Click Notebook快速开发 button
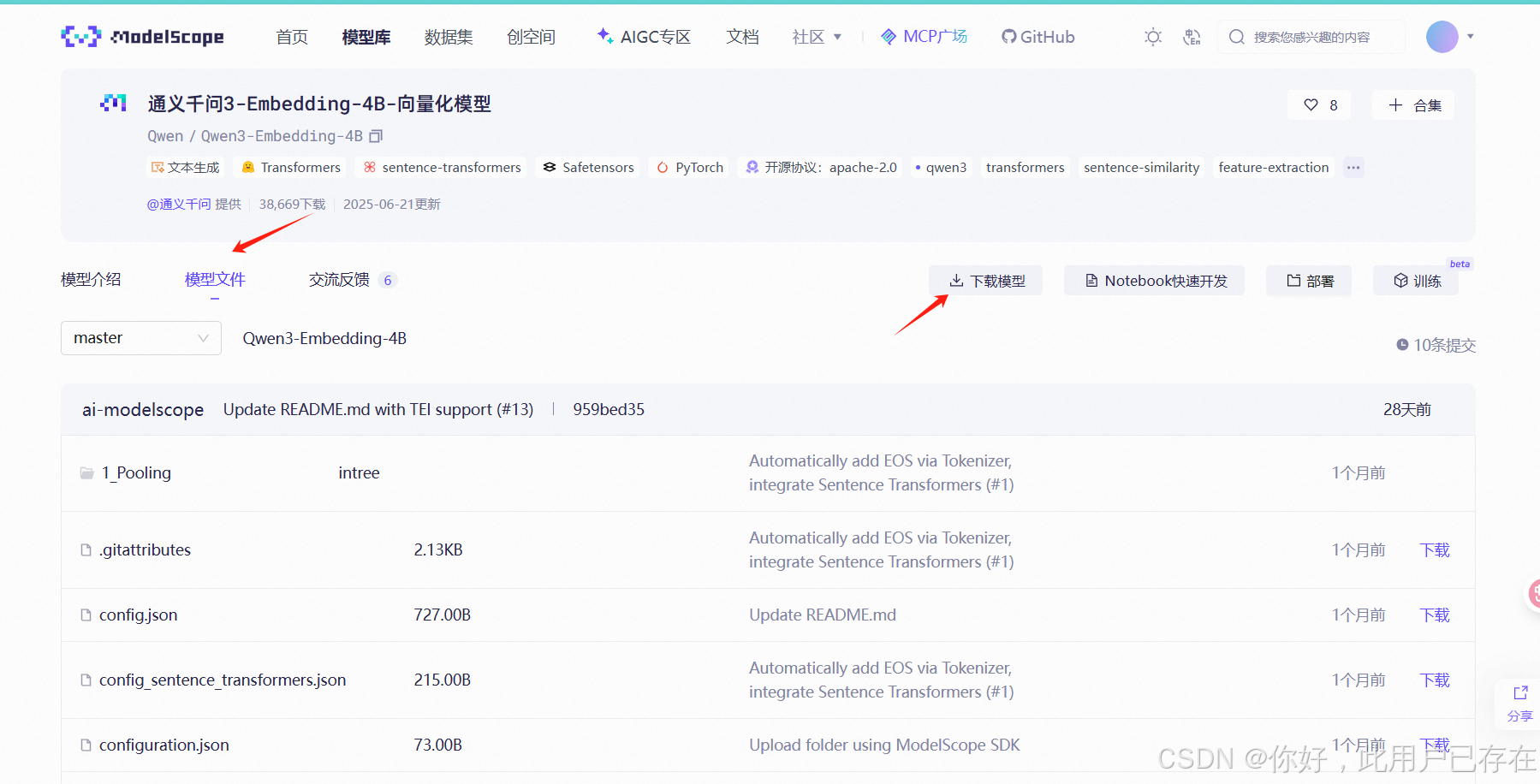Screen dimensions: 1540x784 (1154, 281)
